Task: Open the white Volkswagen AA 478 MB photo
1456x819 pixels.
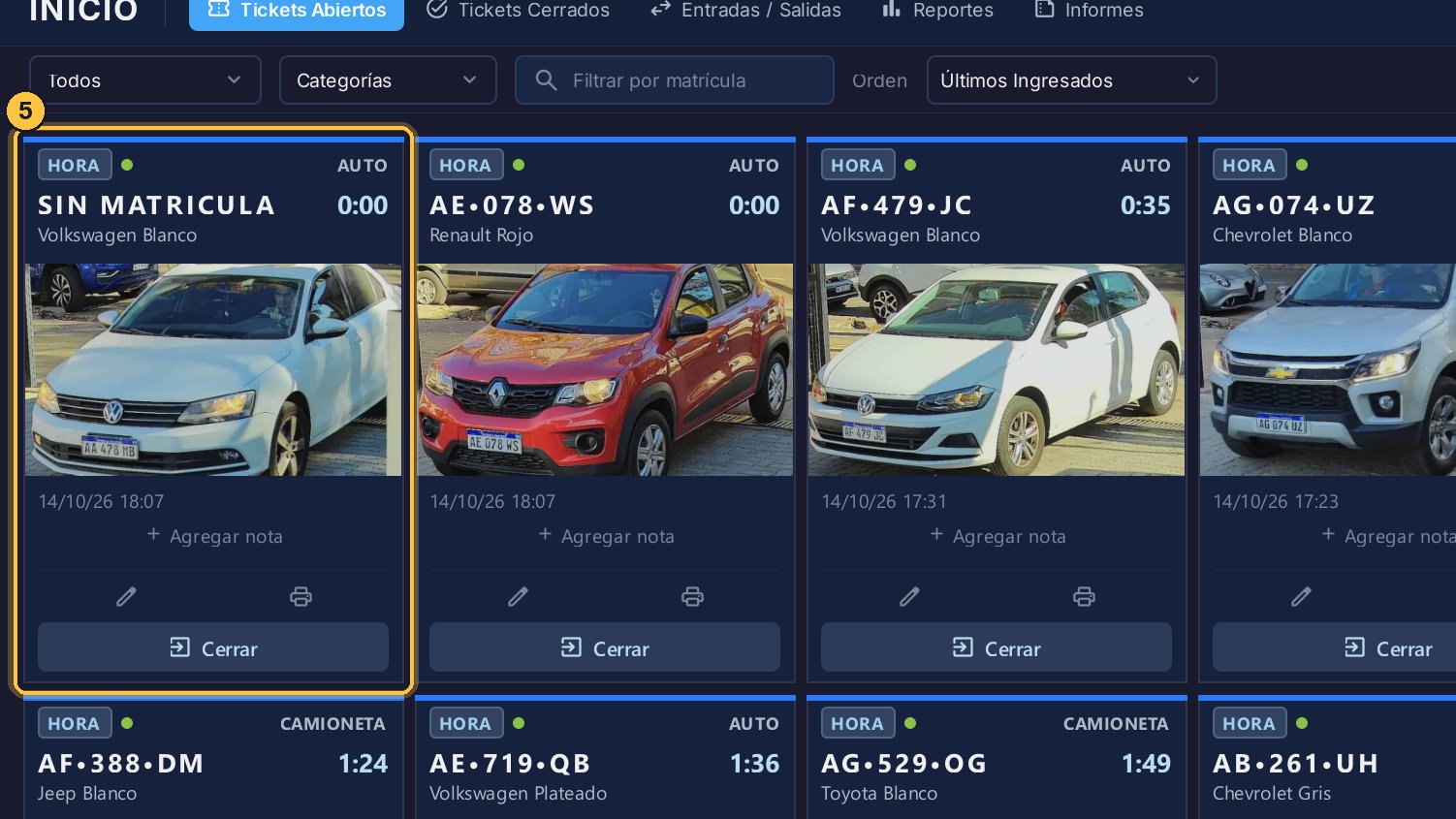Action: tap(213, 369)
